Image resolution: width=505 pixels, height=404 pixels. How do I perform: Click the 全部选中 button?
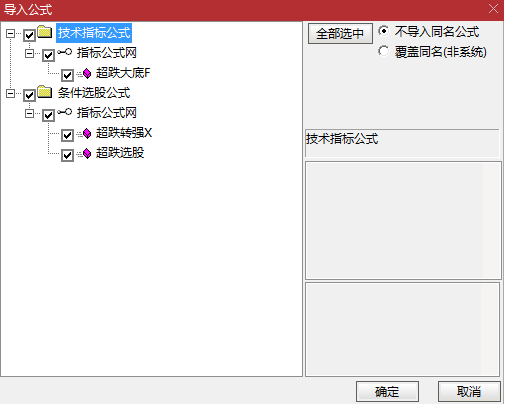coord(340,33)
